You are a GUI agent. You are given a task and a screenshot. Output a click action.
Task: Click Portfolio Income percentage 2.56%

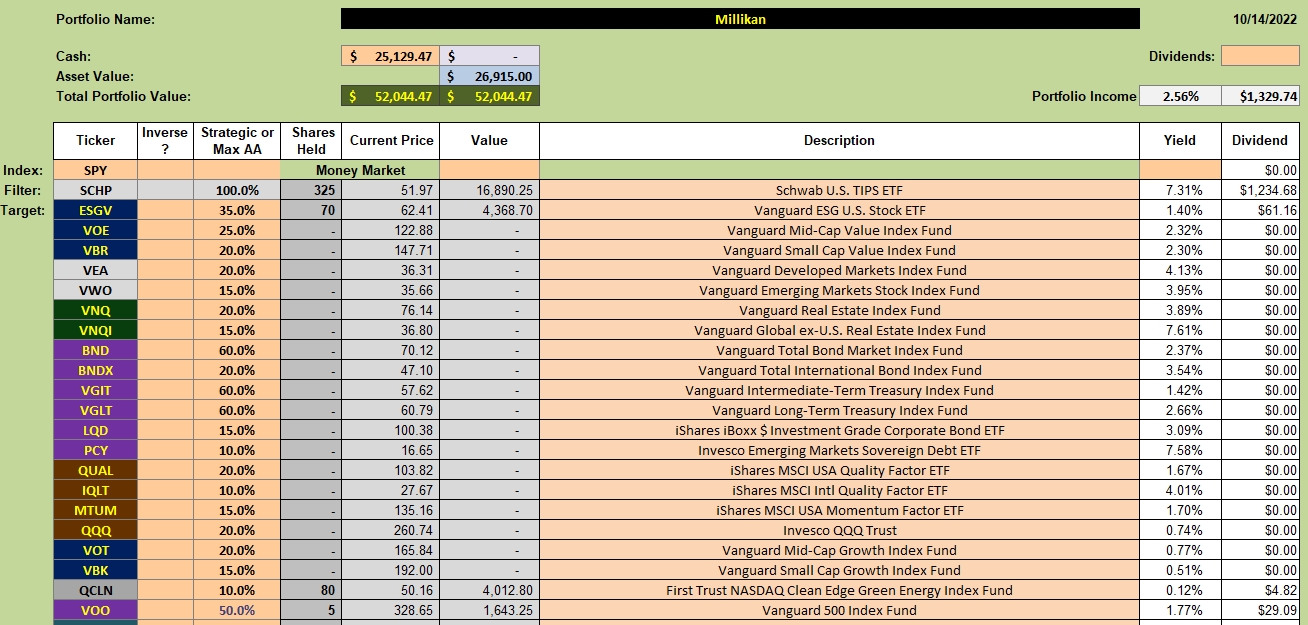coord(1180,96)
